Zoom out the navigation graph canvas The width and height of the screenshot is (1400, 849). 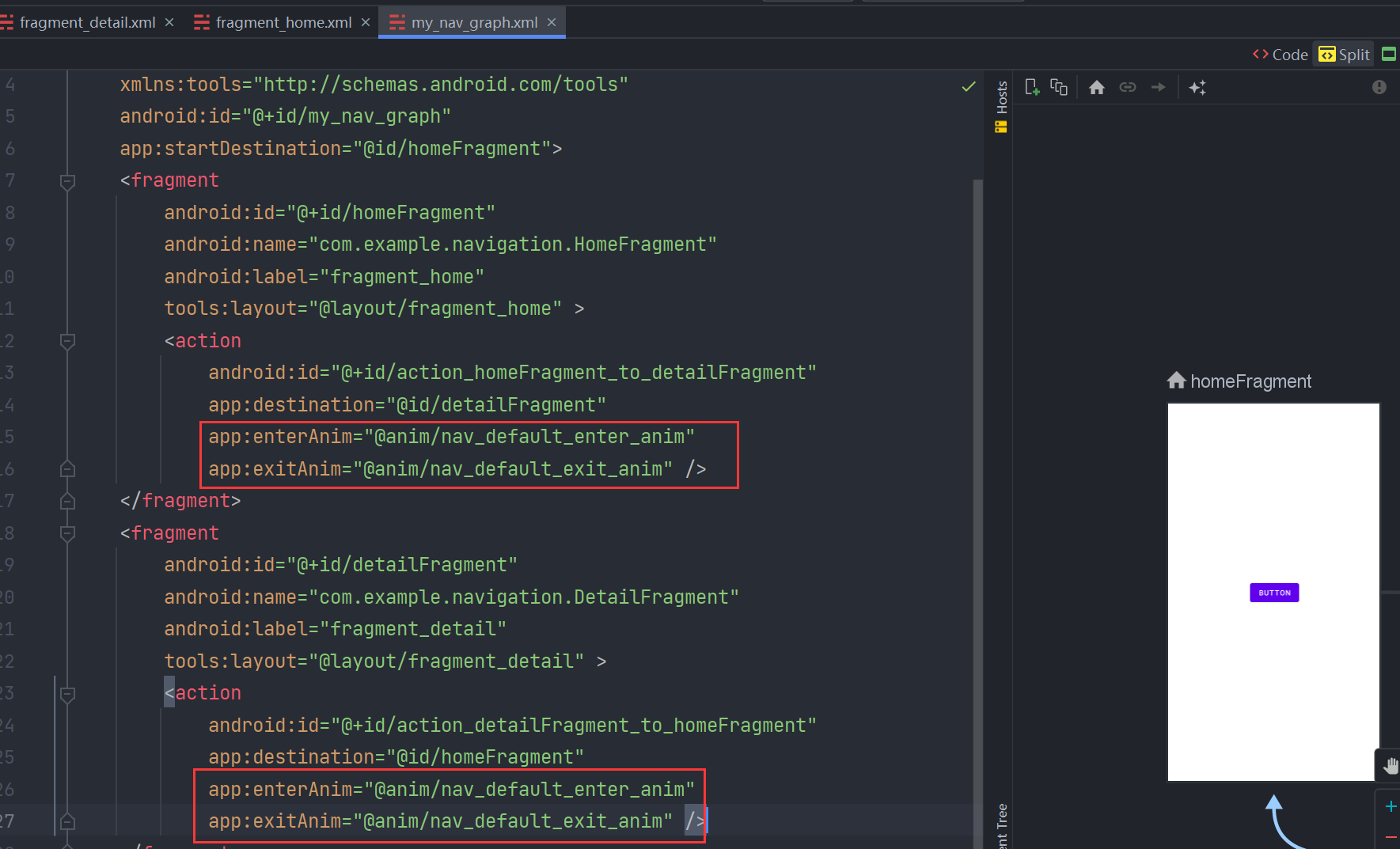point(1391,836)
